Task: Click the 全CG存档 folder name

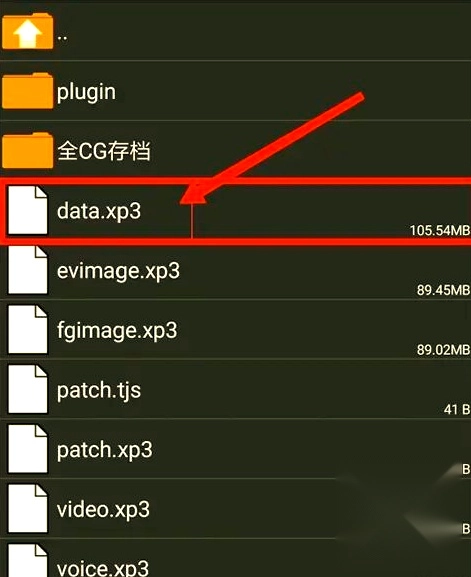Action: coord(104,151)
